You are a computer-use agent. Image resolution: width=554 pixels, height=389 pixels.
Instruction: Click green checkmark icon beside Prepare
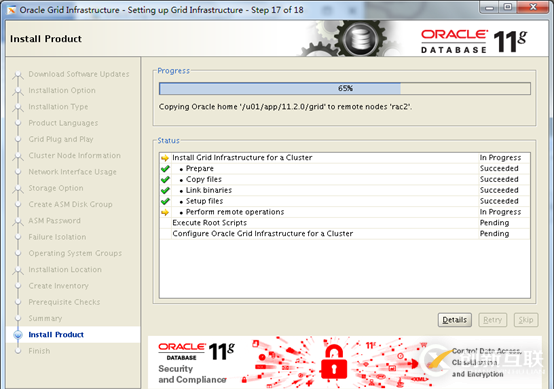165,169
